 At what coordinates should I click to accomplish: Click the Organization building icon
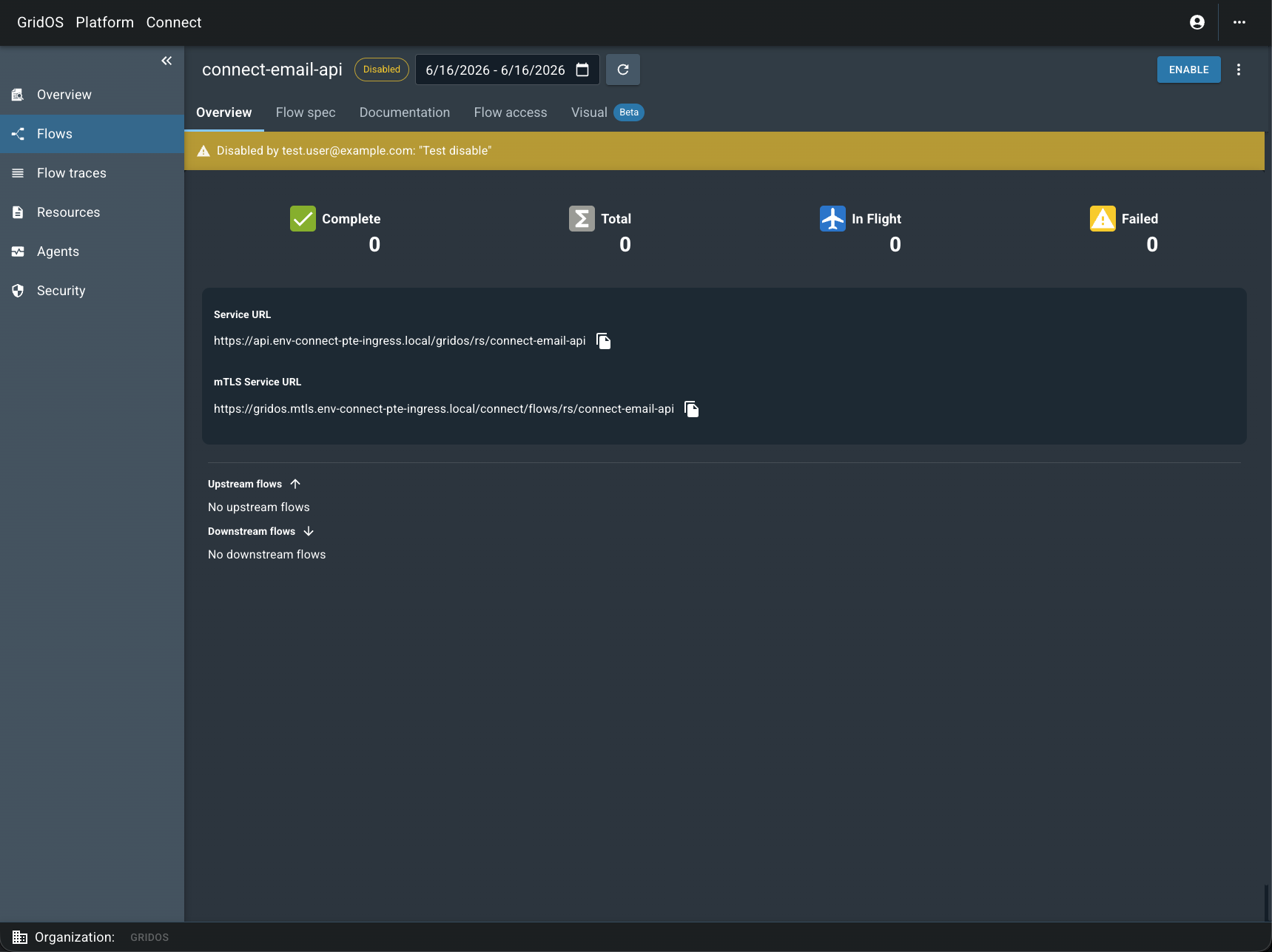pos(20,937)
